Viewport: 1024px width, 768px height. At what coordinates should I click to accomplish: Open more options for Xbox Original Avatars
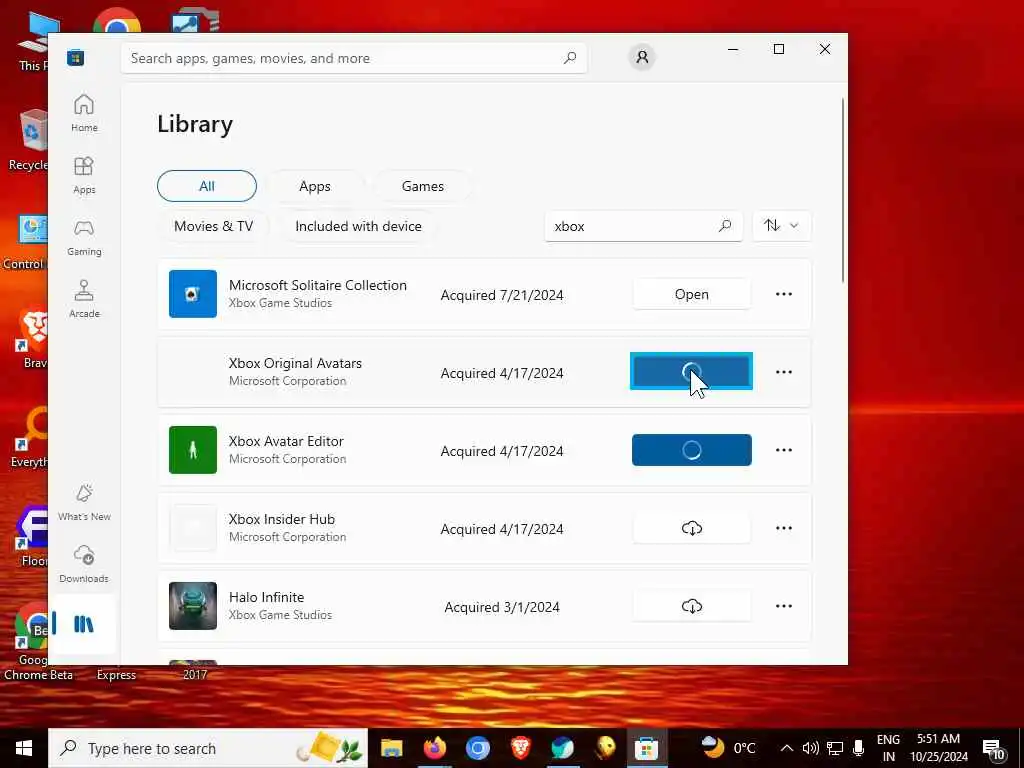pos(784,372)
